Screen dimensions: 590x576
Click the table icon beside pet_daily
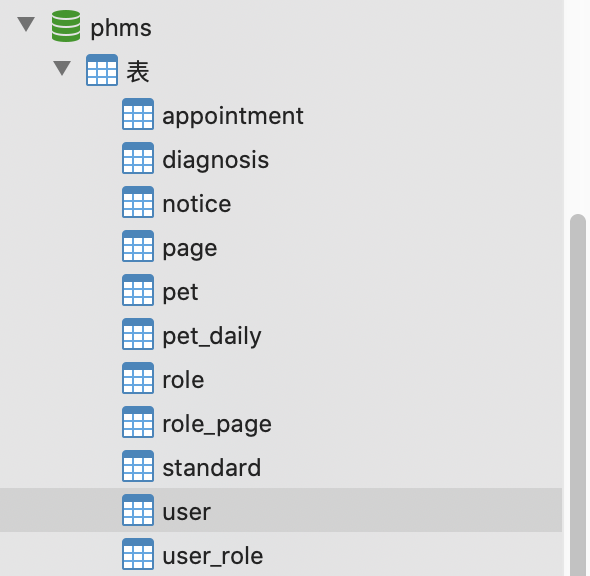[138, 334]
